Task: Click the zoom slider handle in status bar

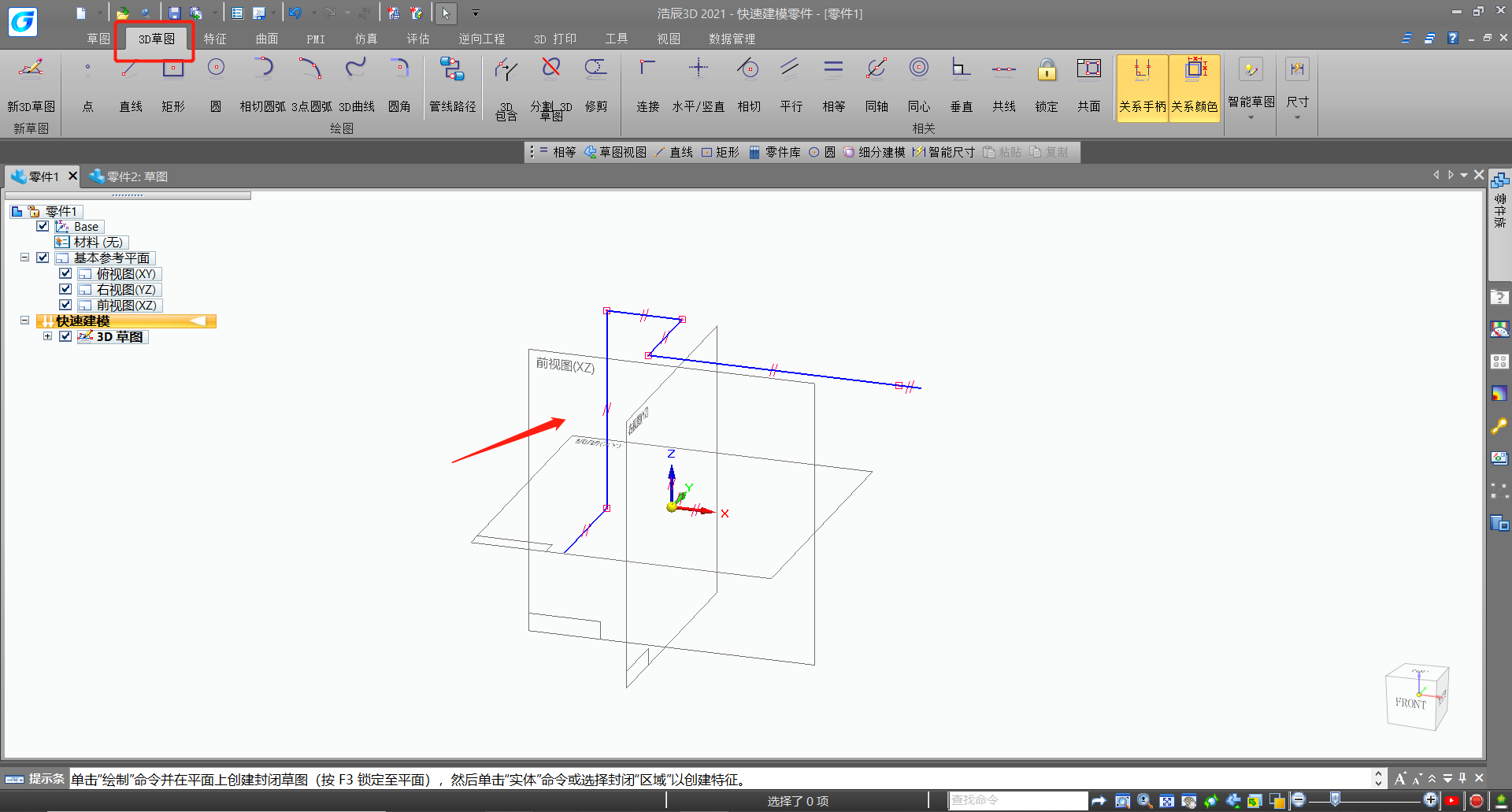Action: click(x=1335, y=800)
